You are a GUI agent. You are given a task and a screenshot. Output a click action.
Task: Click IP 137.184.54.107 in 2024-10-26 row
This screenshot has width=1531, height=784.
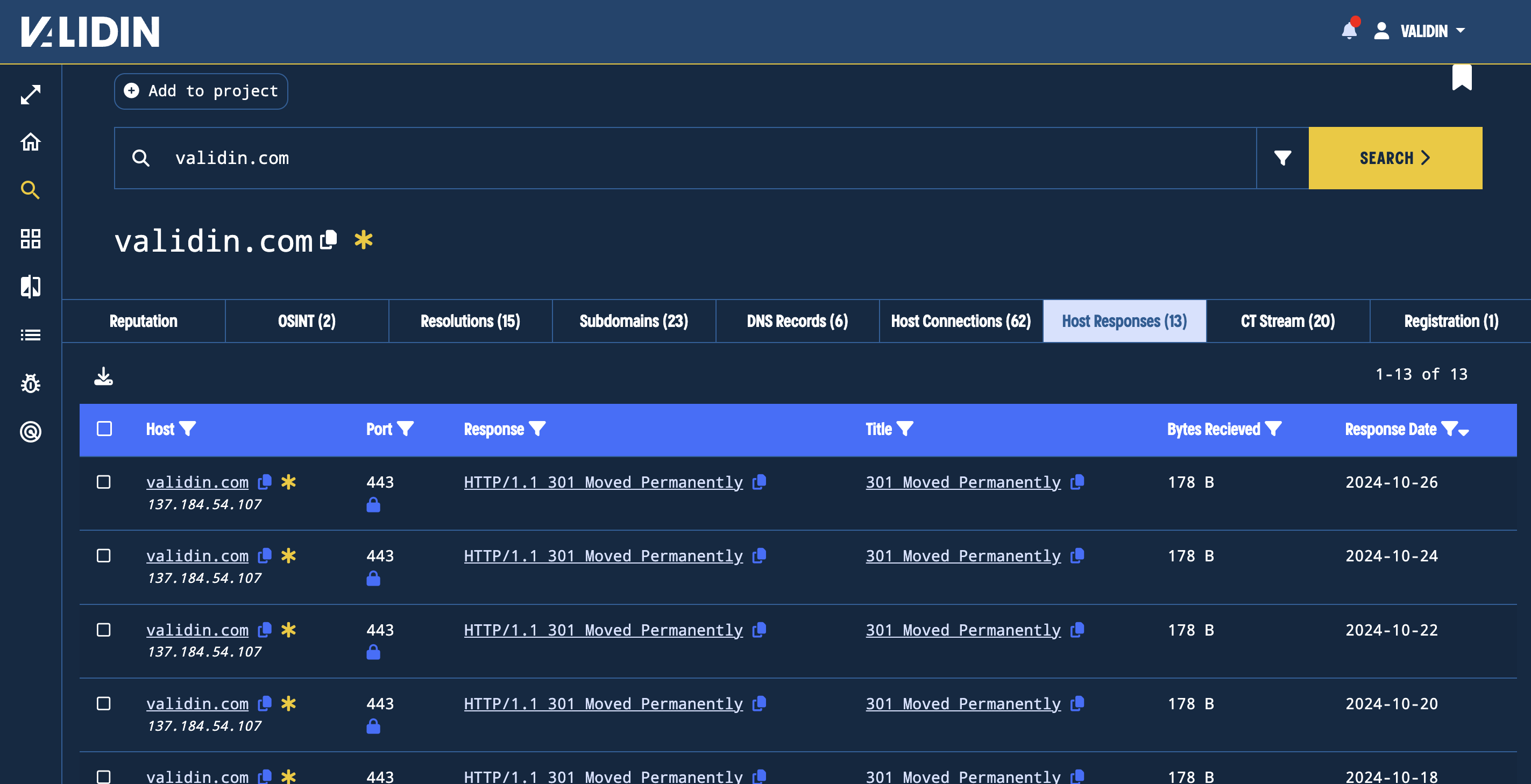coord(204,505)
